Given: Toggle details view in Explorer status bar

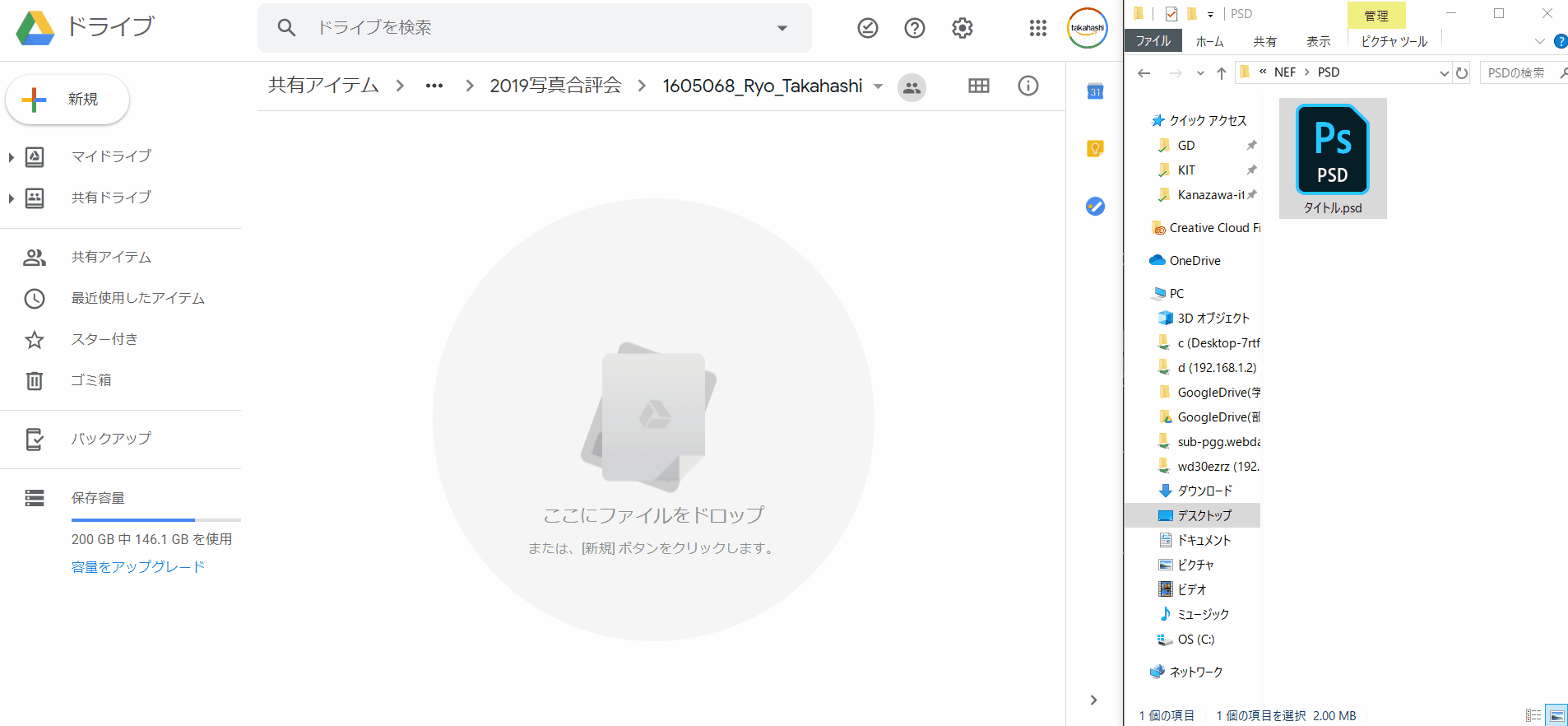Looking at the screenshot, I should click(x=1533, y=716).
